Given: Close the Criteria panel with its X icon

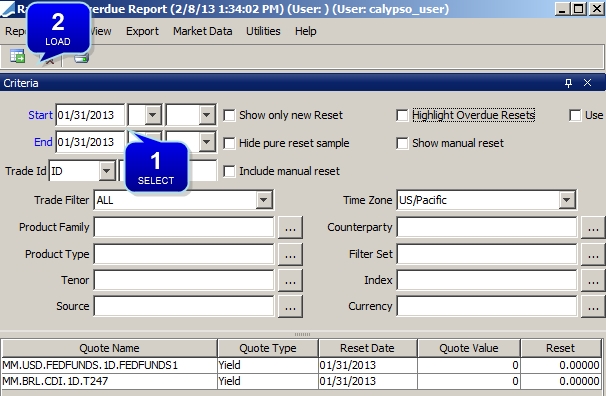Looking at the screenshot, I should [x=587, y=83].
